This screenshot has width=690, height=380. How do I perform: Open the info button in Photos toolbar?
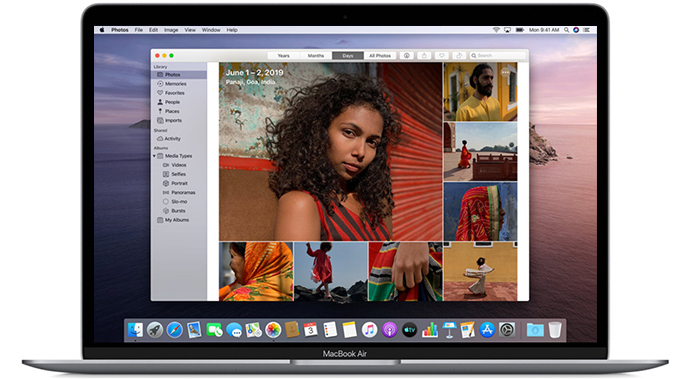pos(407,56)
